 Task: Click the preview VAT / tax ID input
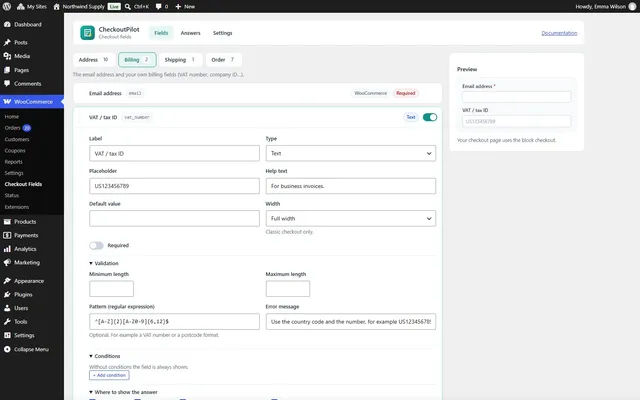(516, 121)
